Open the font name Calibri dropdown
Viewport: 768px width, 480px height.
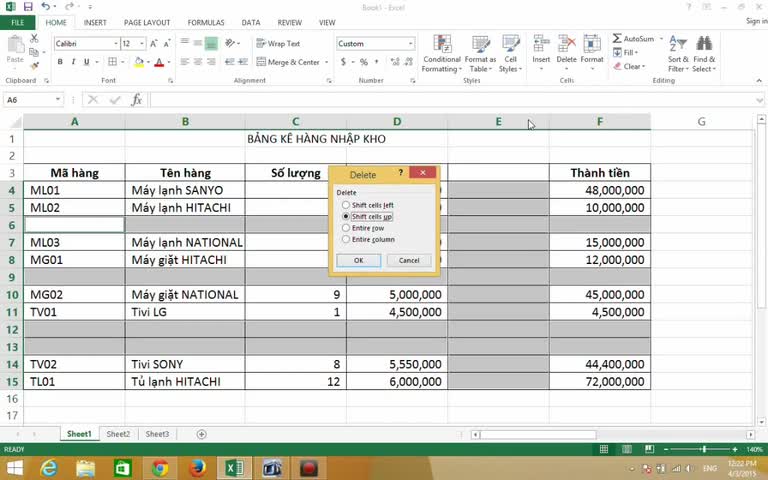(x=116, y=44)
